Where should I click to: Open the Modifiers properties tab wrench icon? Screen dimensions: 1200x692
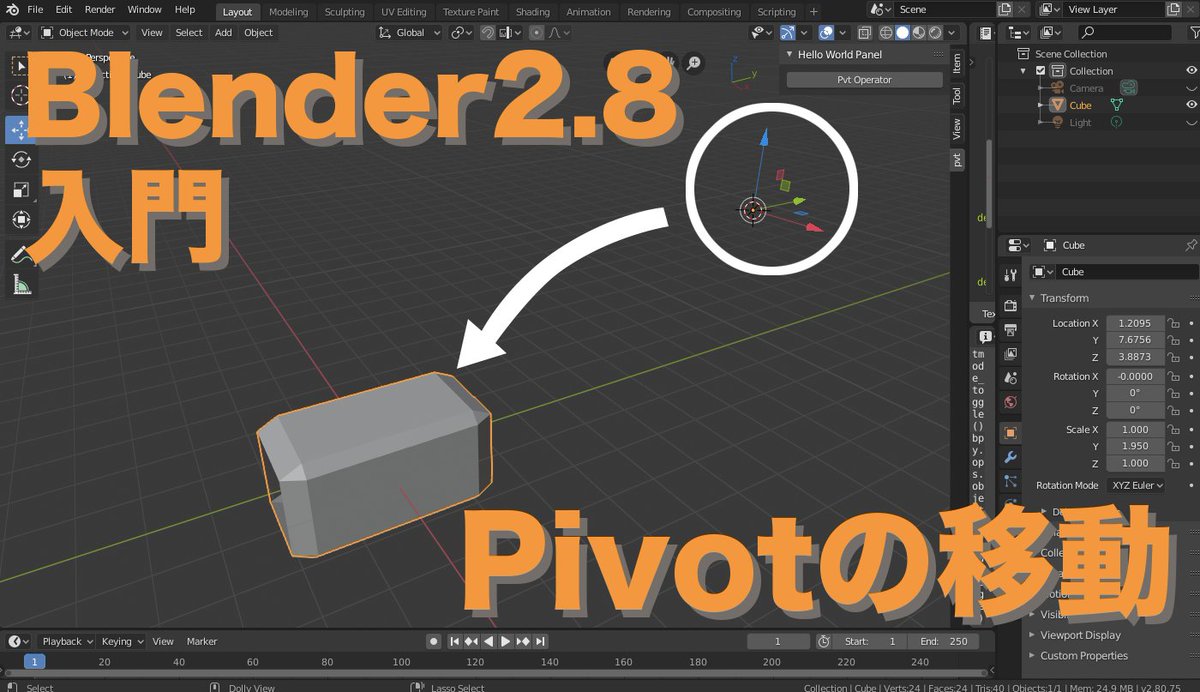click(x=1010, y=457)
